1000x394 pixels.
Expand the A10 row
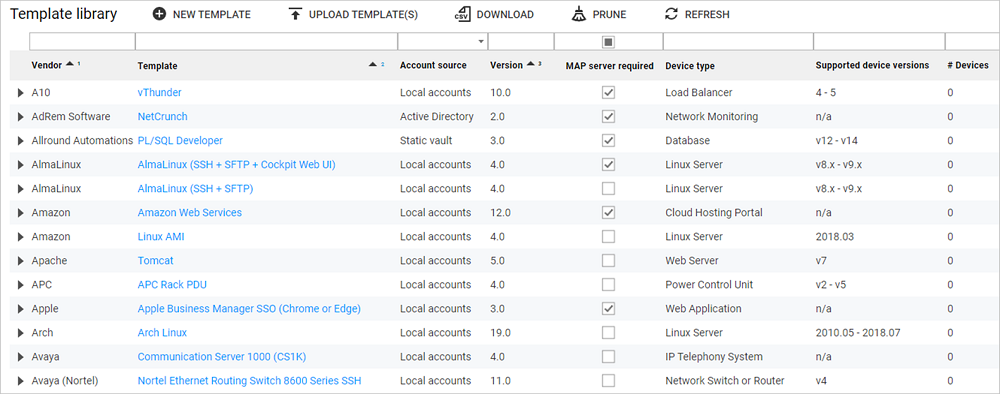(20, 93)
